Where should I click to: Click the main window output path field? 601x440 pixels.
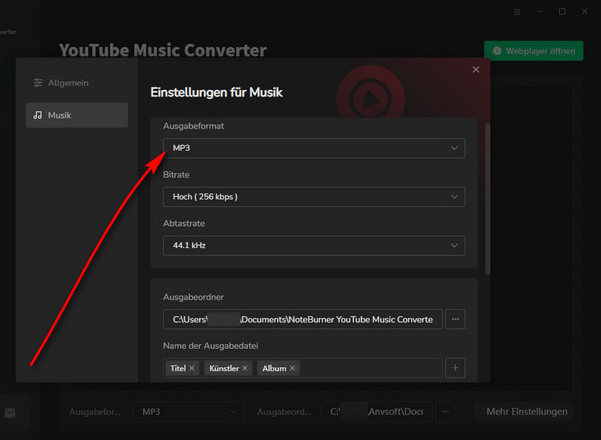(x=376, y=412)
